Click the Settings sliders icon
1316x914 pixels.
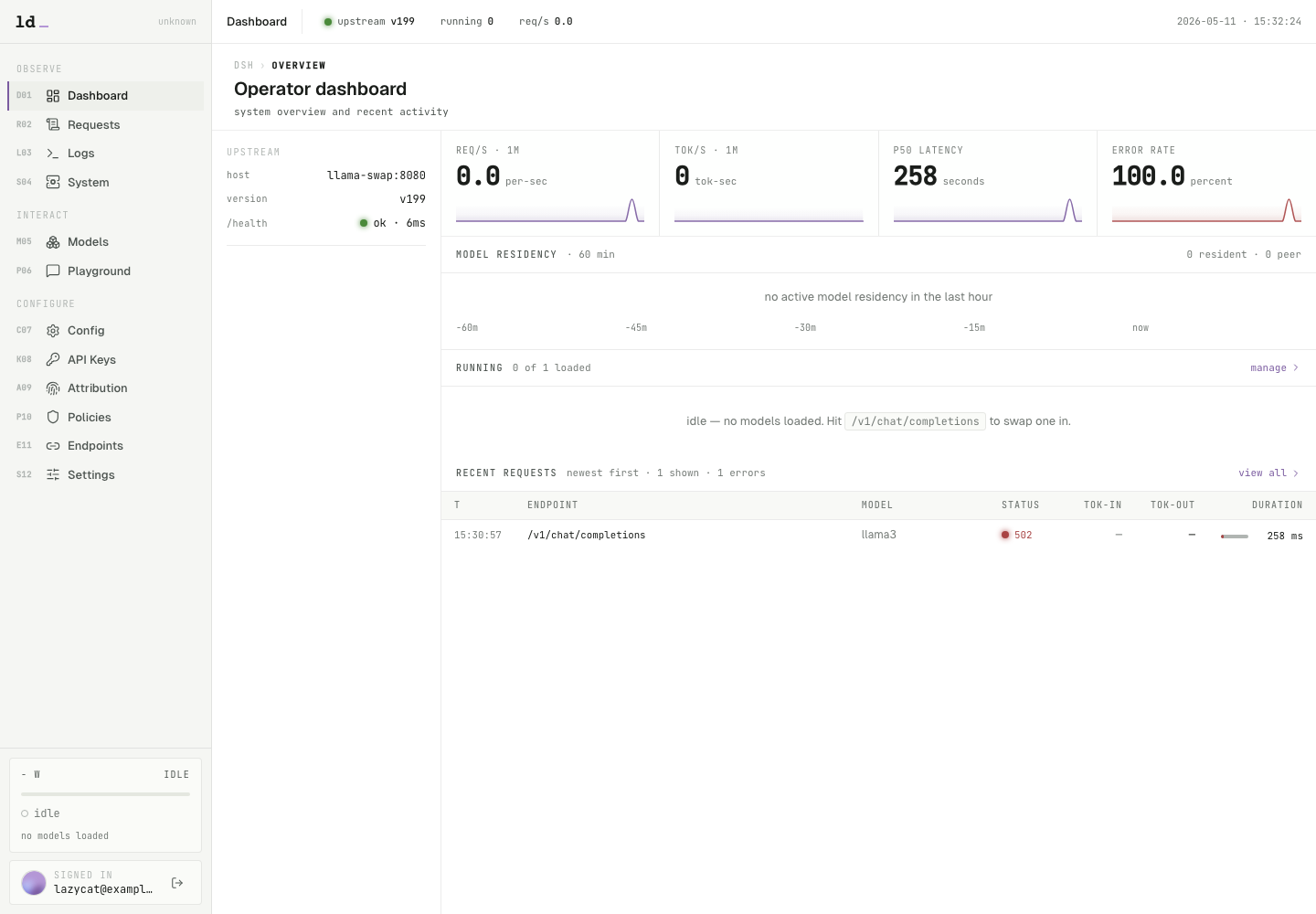pos(53,474)
